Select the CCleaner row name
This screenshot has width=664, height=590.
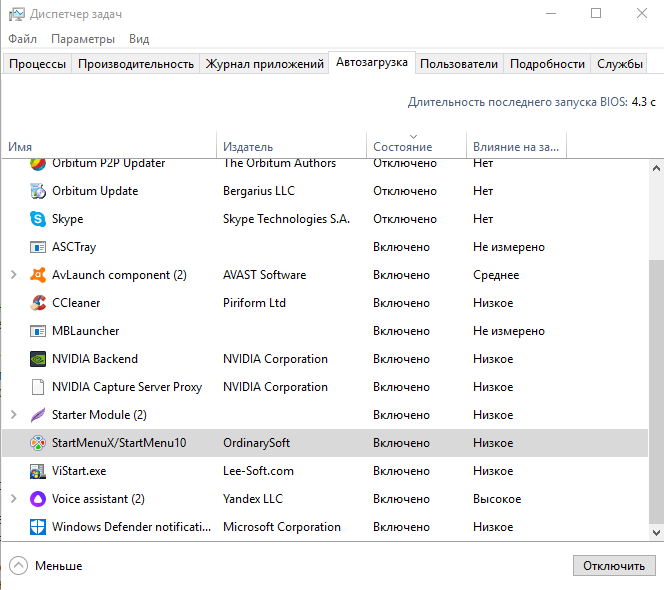point(76,303)
